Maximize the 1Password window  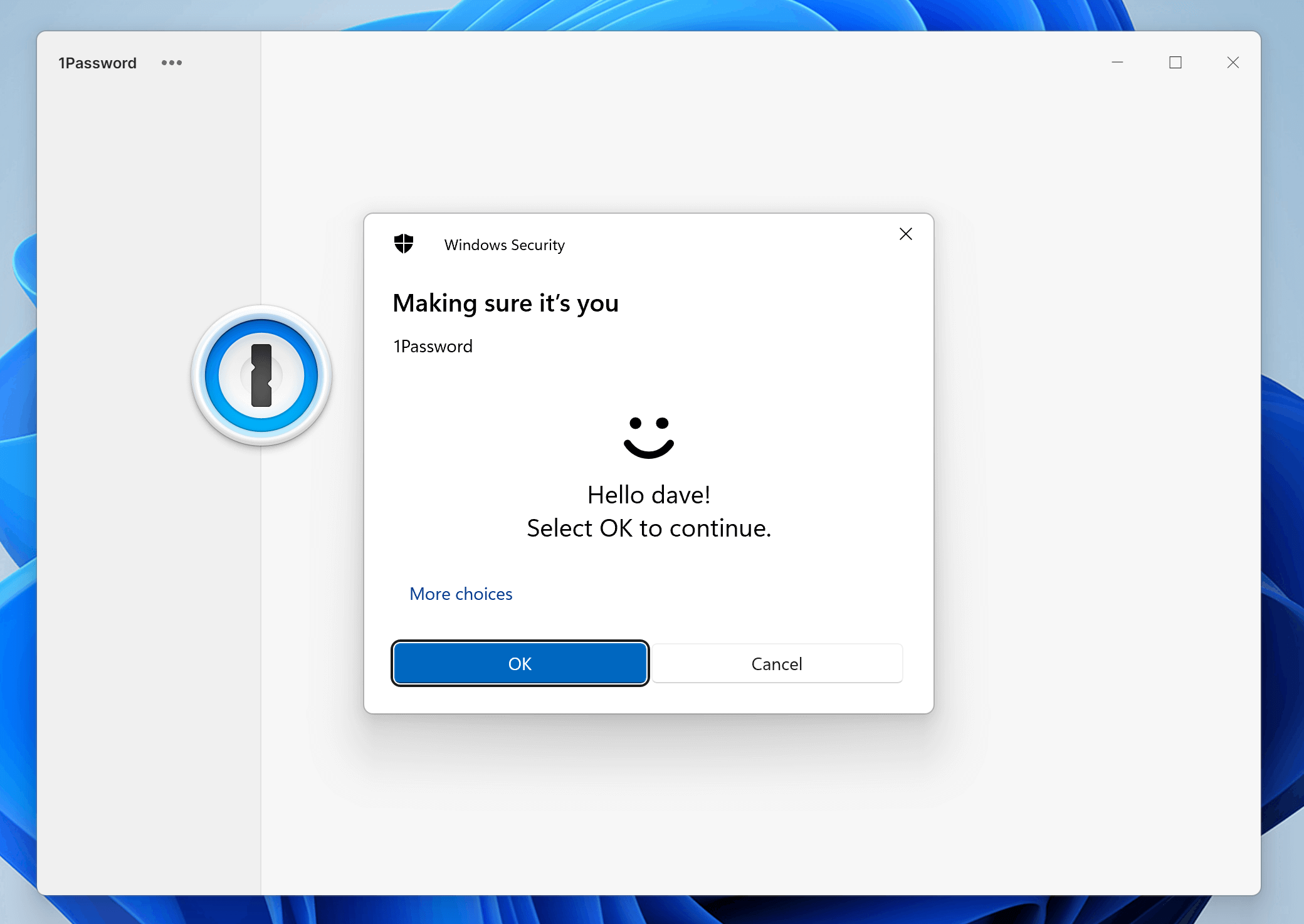click(1175, 63)
